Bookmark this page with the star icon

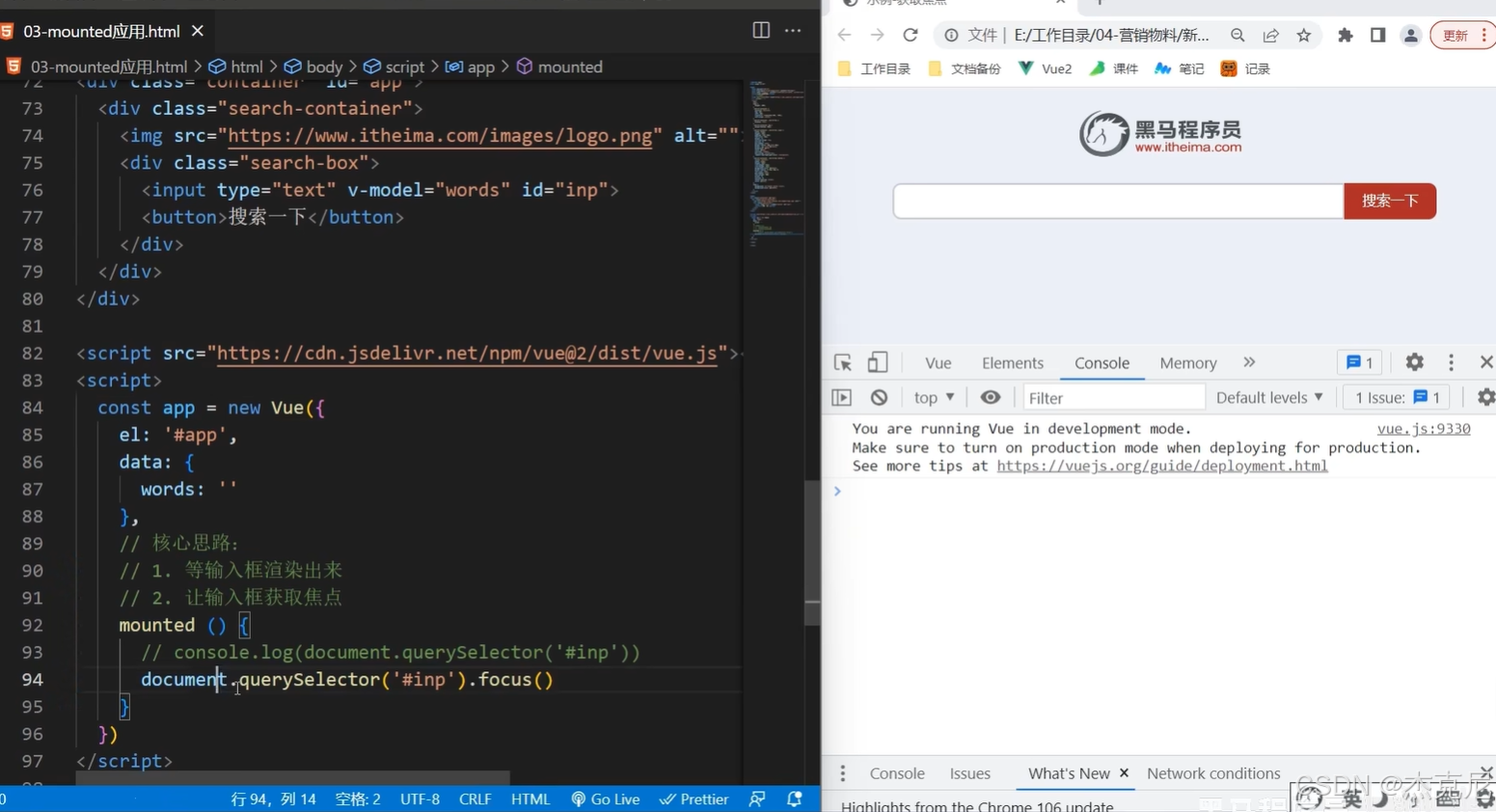click(x=1304, y=36)
